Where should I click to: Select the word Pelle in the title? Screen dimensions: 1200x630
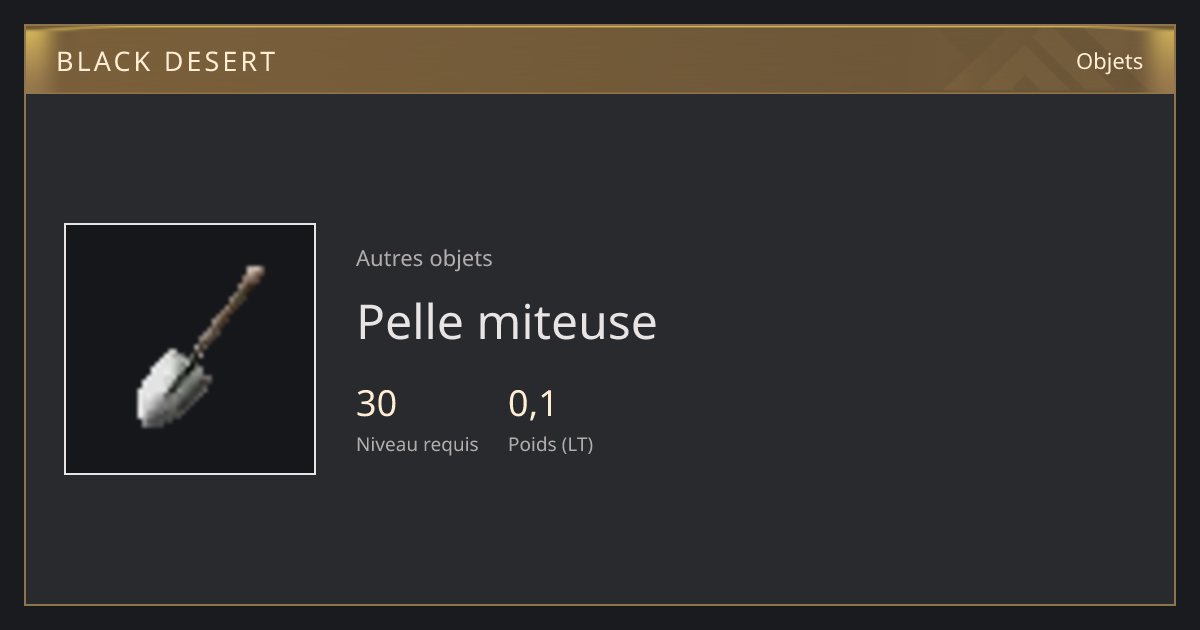pos(411,322)
